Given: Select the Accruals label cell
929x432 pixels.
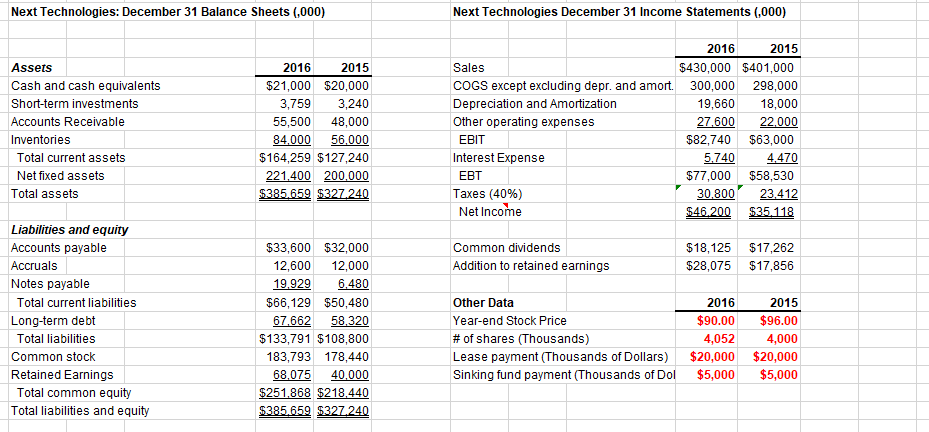Looking at the screenshot, I should click(x=34, y=266).
